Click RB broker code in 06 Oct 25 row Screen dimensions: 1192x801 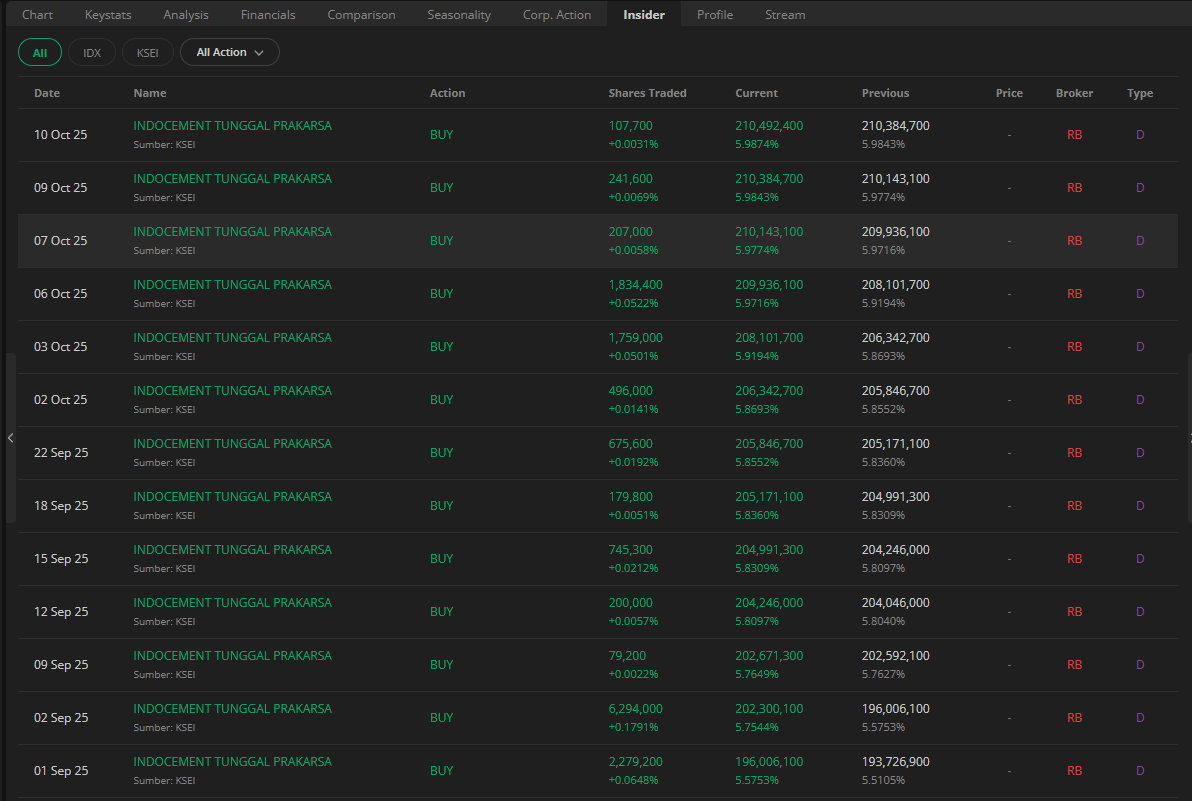1074,294
